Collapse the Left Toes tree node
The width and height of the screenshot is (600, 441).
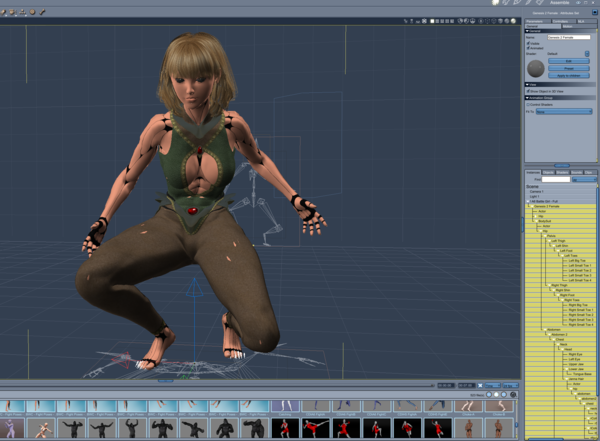tap(562, 255)
